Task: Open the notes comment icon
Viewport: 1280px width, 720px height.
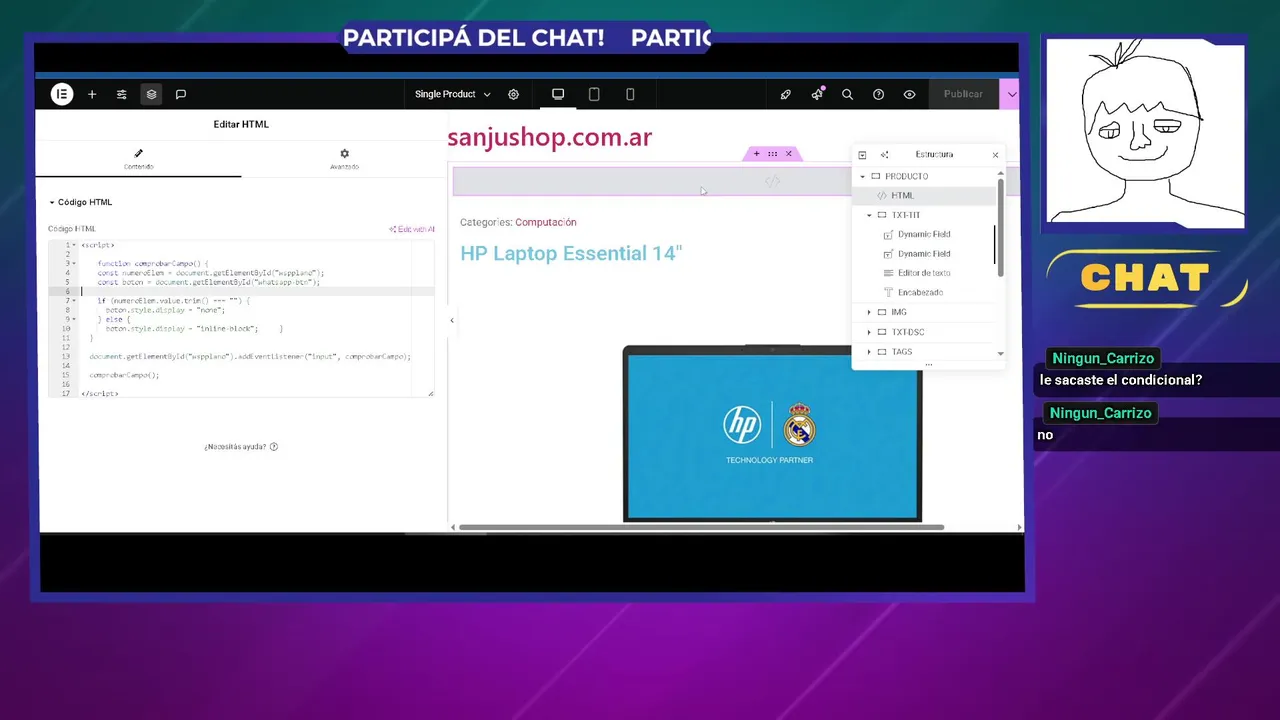Action: pyautogui.click(x=181, y=94)
